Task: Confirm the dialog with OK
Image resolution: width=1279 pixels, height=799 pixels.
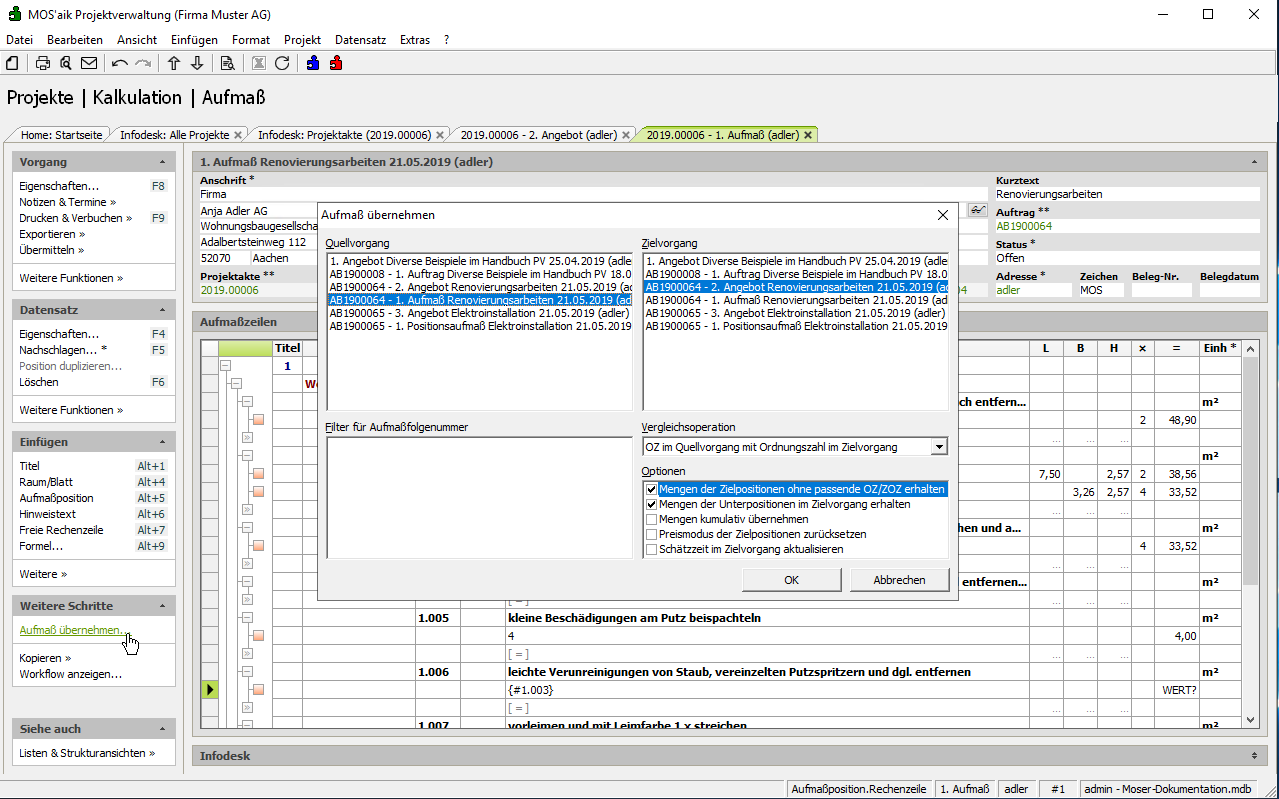Action: coord(791,580)
